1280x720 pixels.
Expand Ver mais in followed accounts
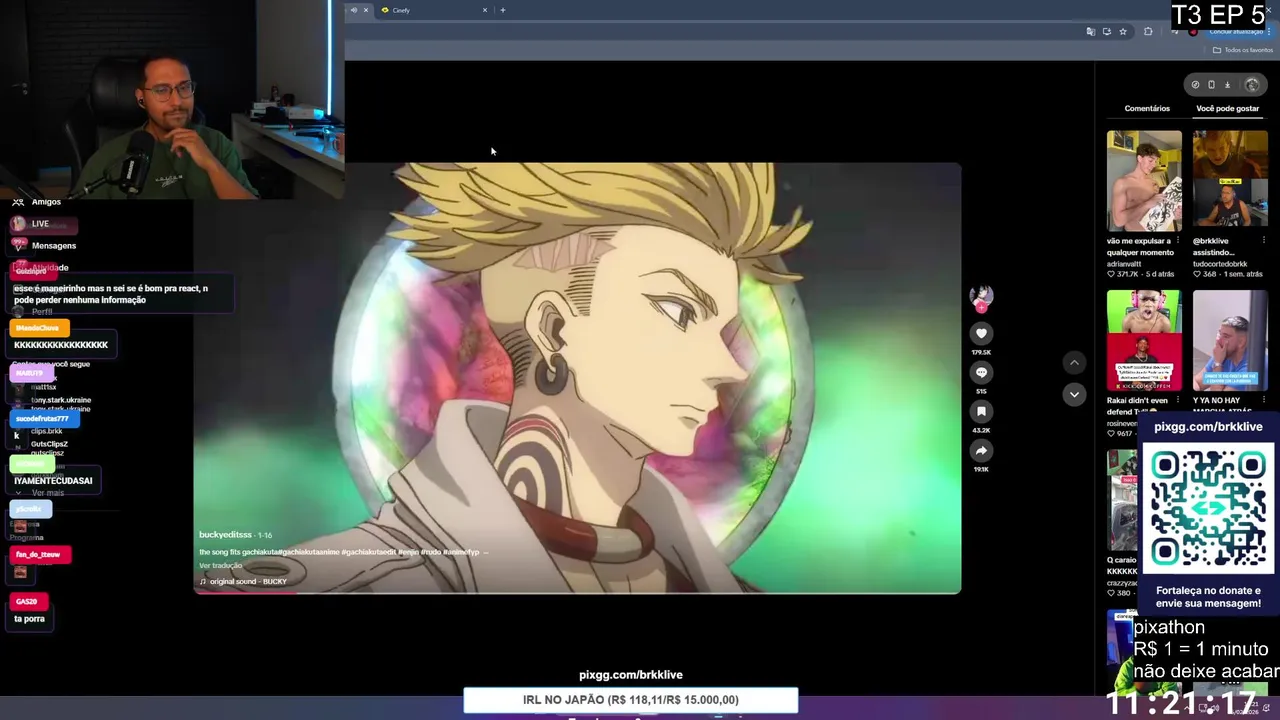(48, 493)
